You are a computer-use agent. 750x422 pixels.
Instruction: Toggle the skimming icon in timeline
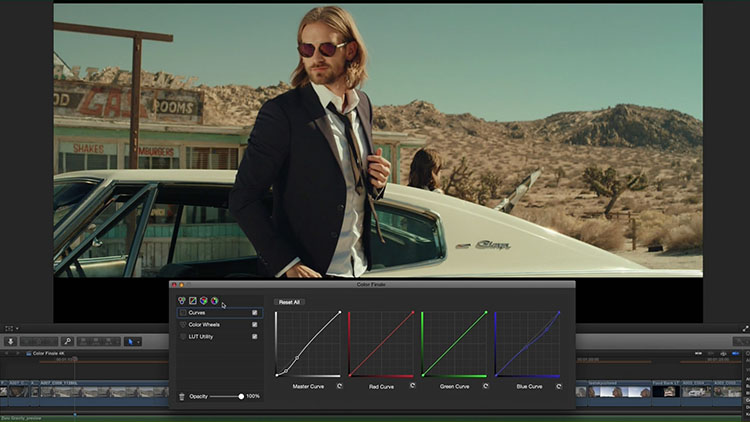698,353
